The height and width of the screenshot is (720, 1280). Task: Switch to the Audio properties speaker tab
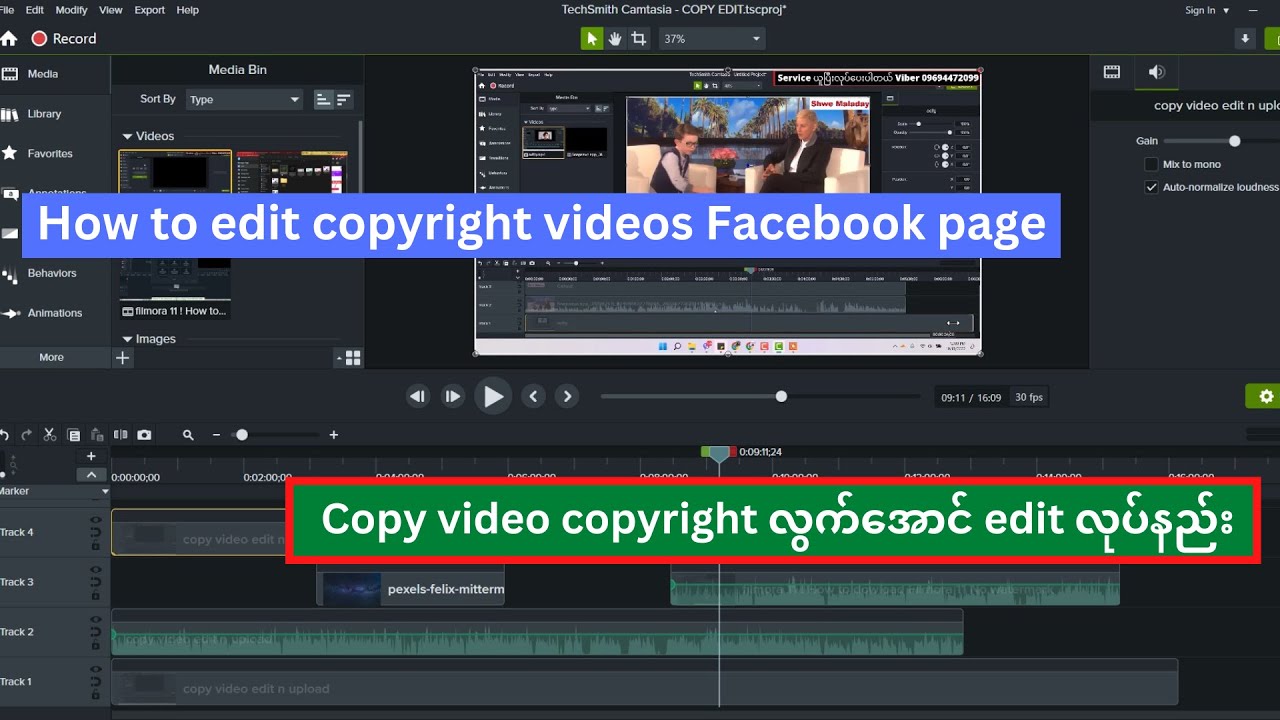(1156, 72)
